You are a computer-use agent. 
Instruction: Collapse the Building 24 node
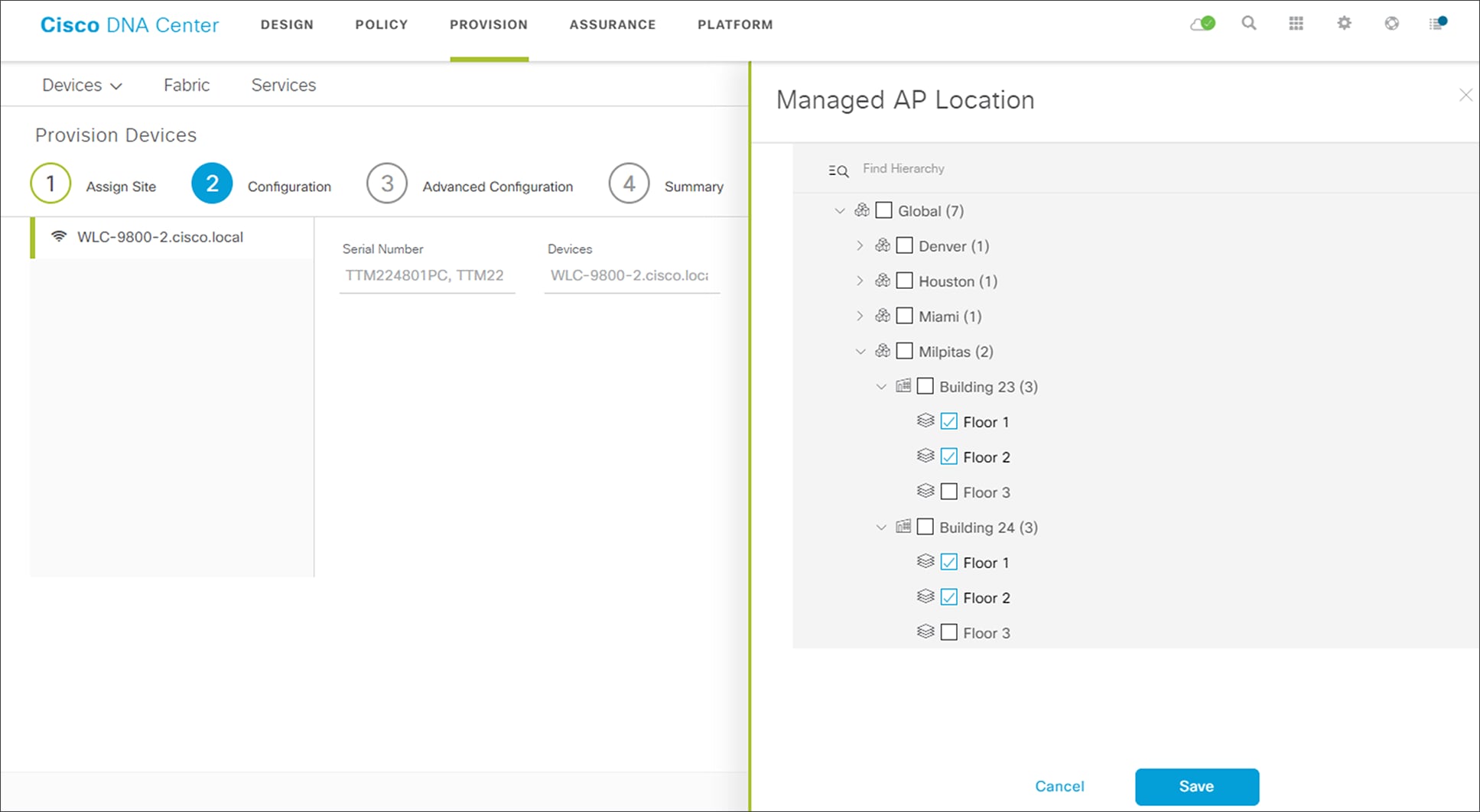[881, 528]
